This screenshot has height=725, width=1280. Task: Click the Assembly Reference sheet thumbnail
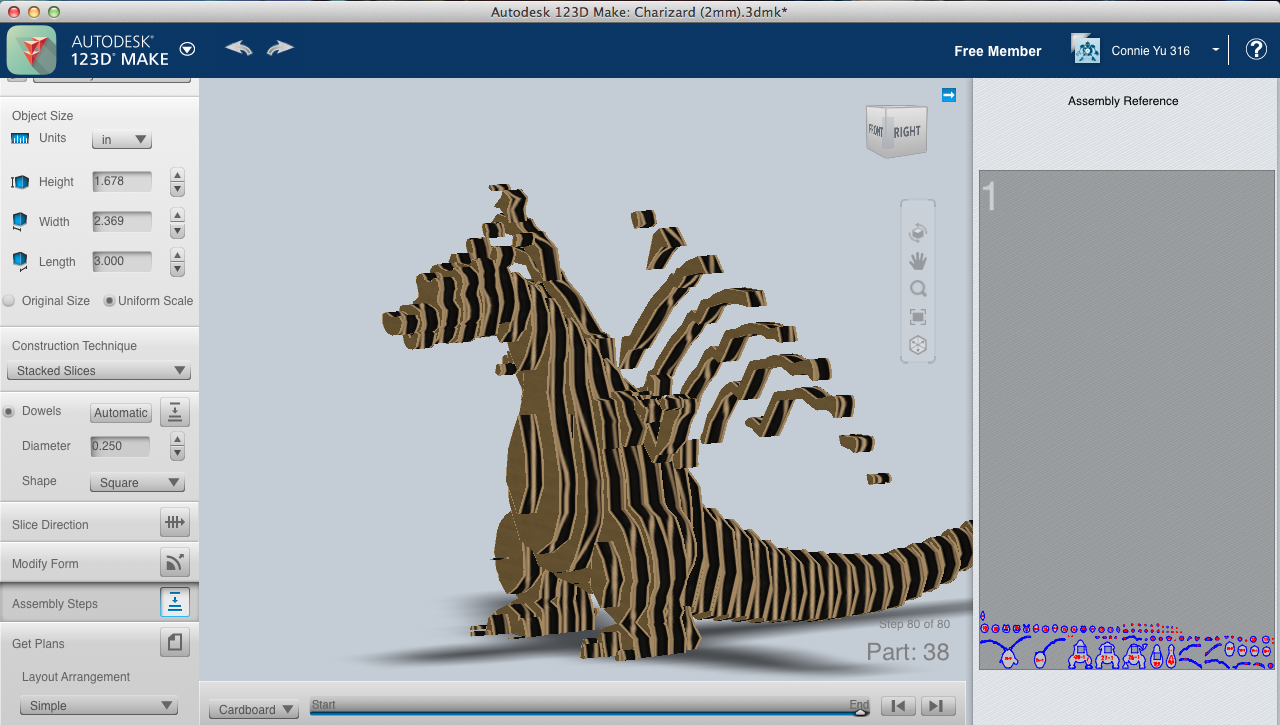click(1126, 419)
